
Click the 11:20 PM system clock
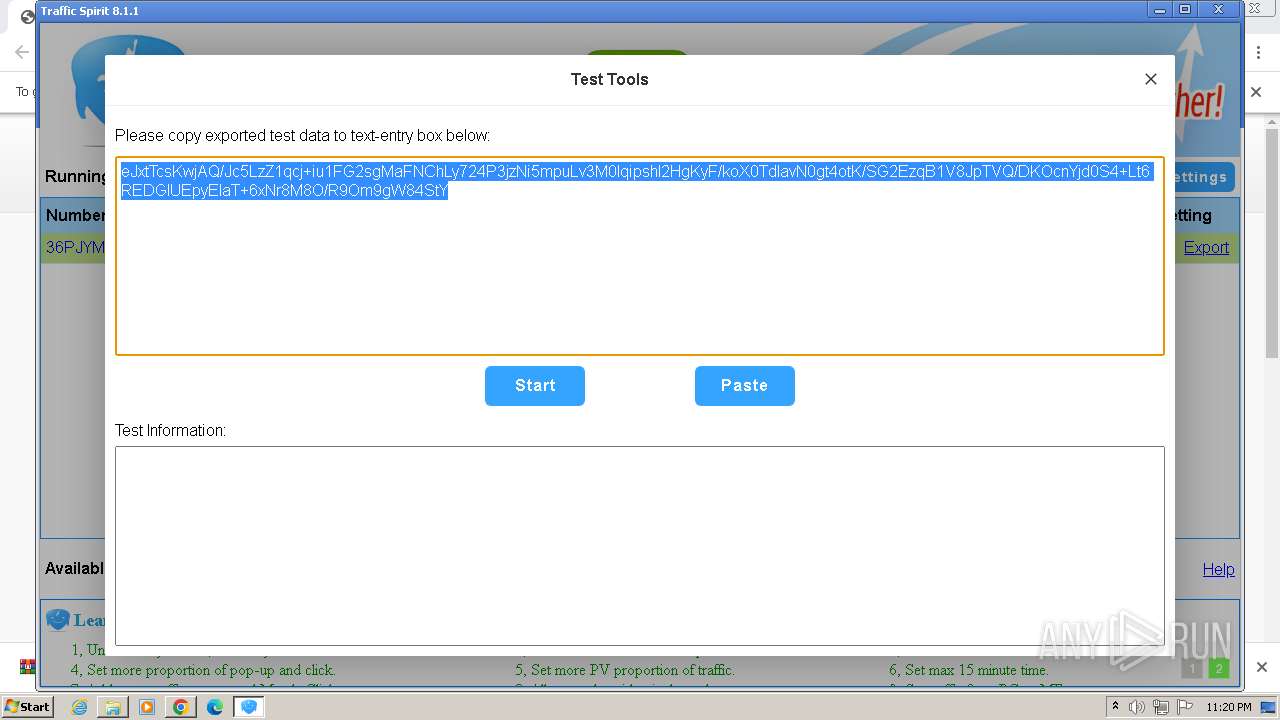[x=1229, y=707]
